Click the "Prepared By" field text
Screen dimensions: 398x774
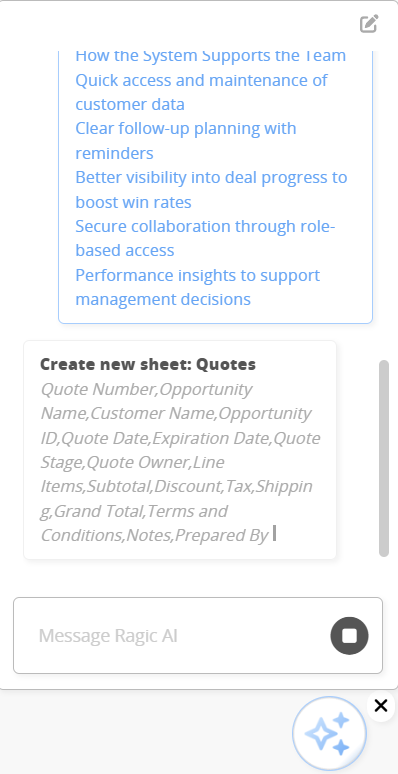tap(221, 535)
